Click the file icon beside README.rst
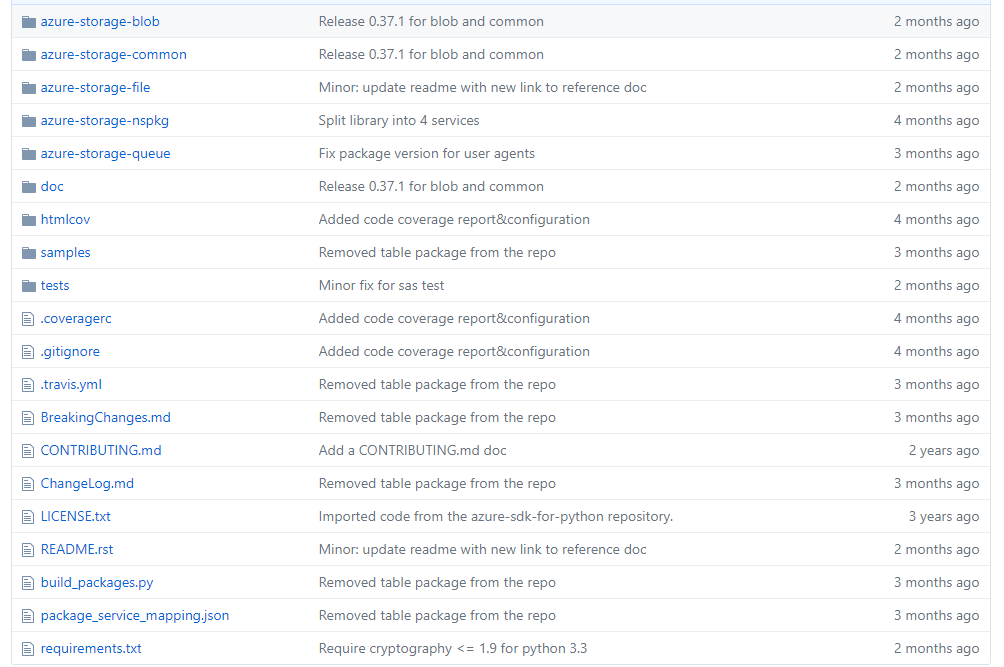 click(x=28, y=549)
